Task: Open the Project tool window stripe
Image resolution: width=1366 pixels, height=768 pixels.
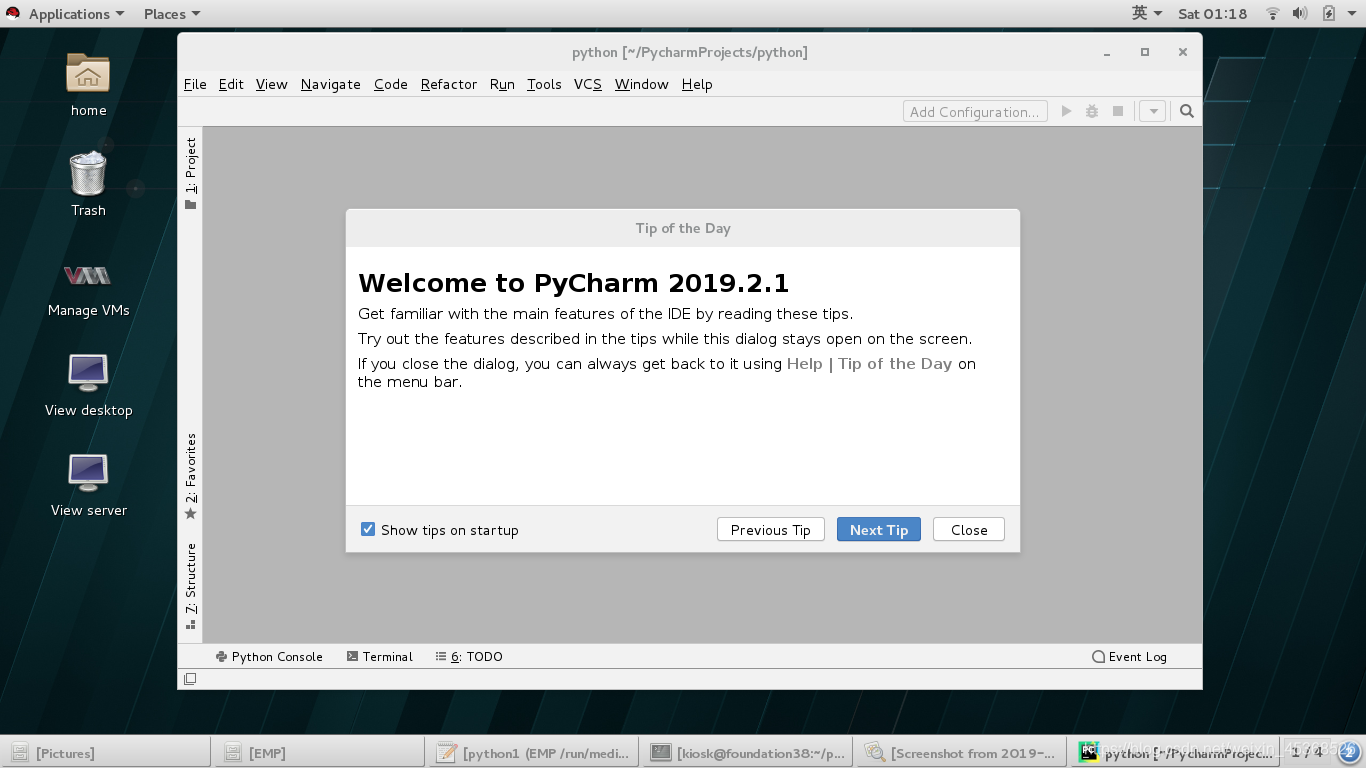Action: click(x=190, y=173)
